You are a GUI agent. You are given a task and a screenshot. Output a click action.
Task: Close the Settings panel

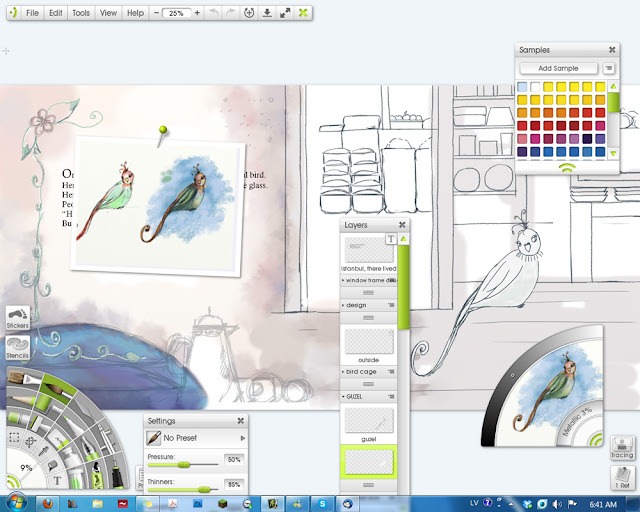241,421
